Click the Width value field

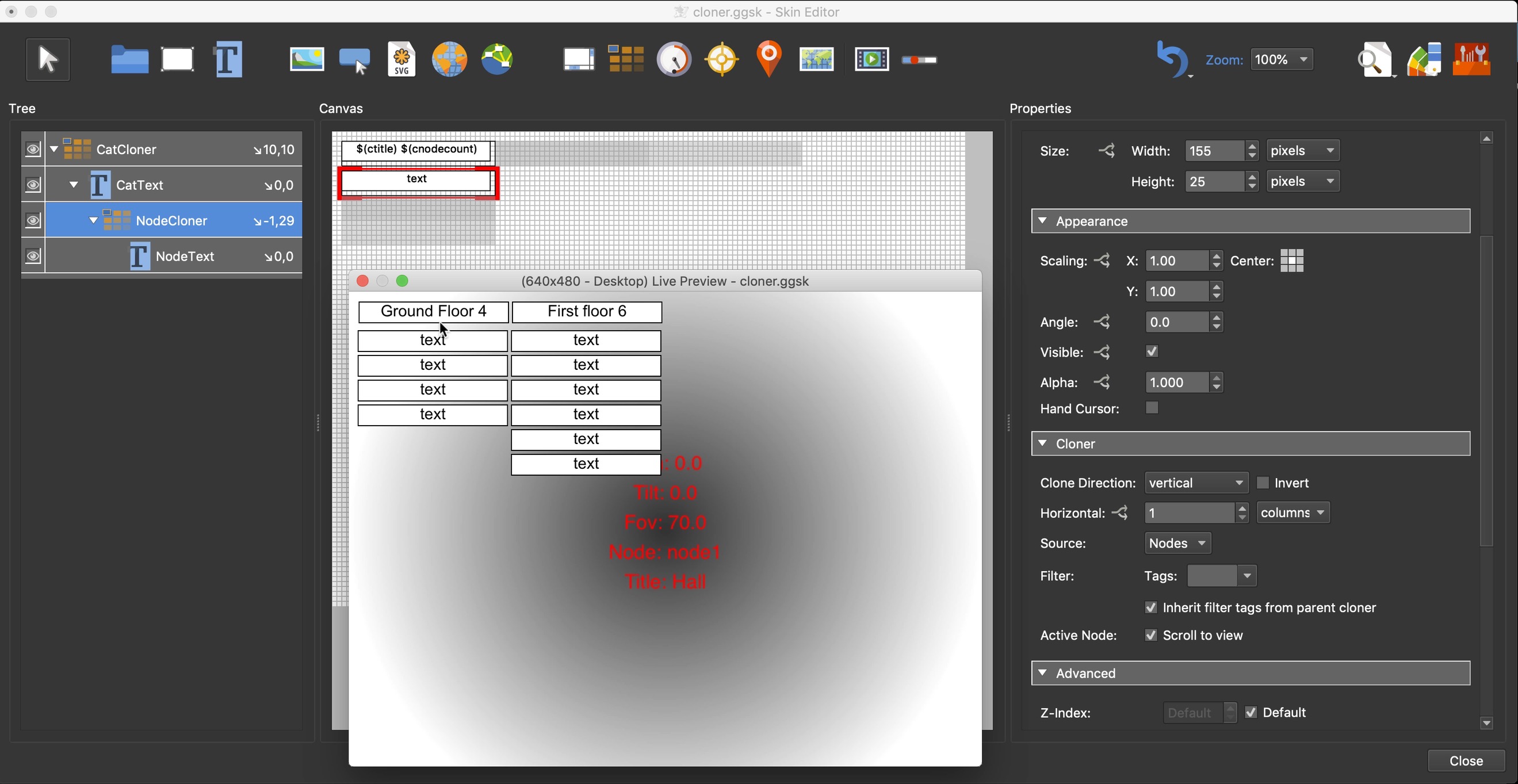tap(1215, 151)
